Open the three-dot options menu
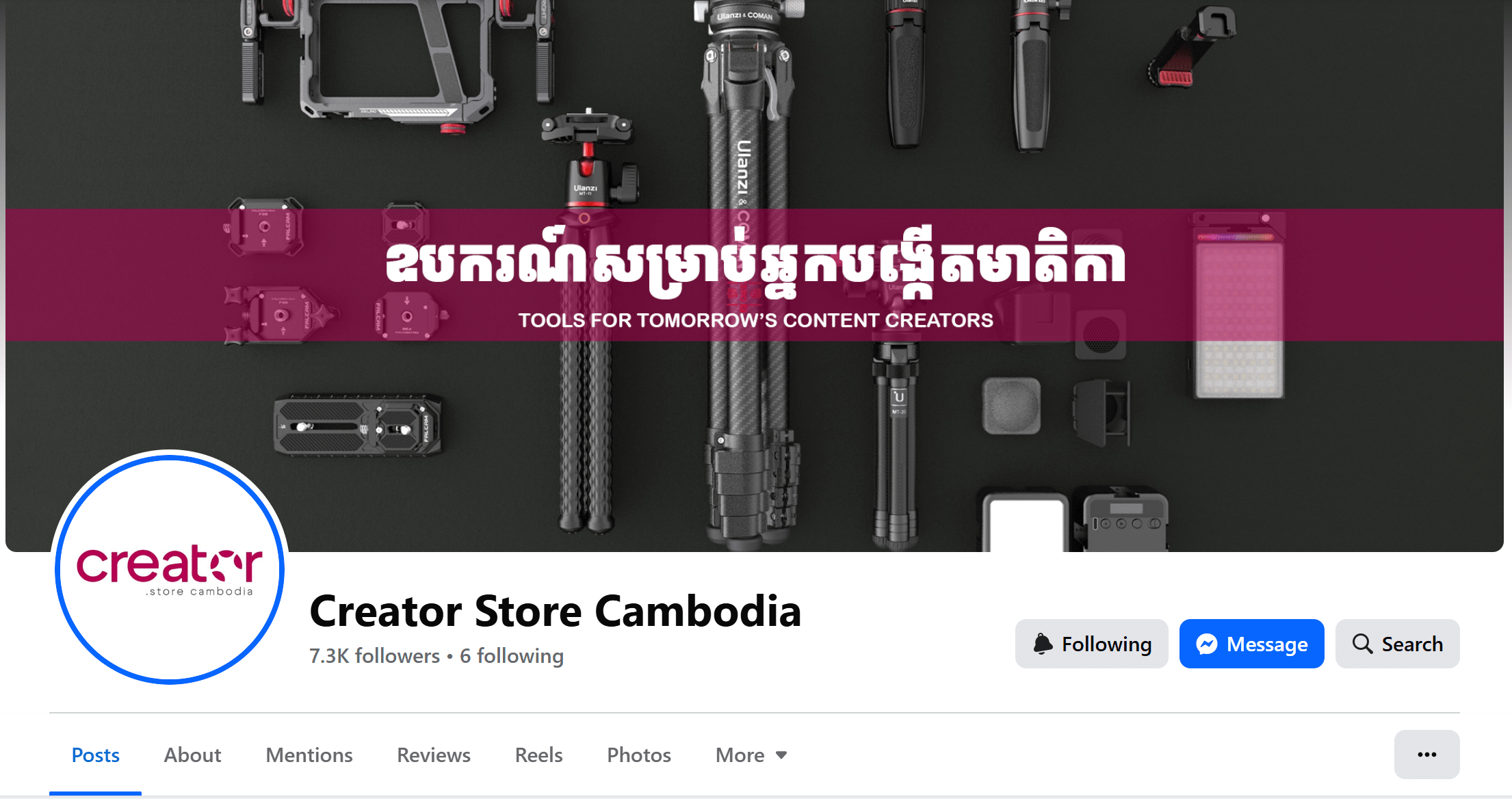 point(1426,755)
